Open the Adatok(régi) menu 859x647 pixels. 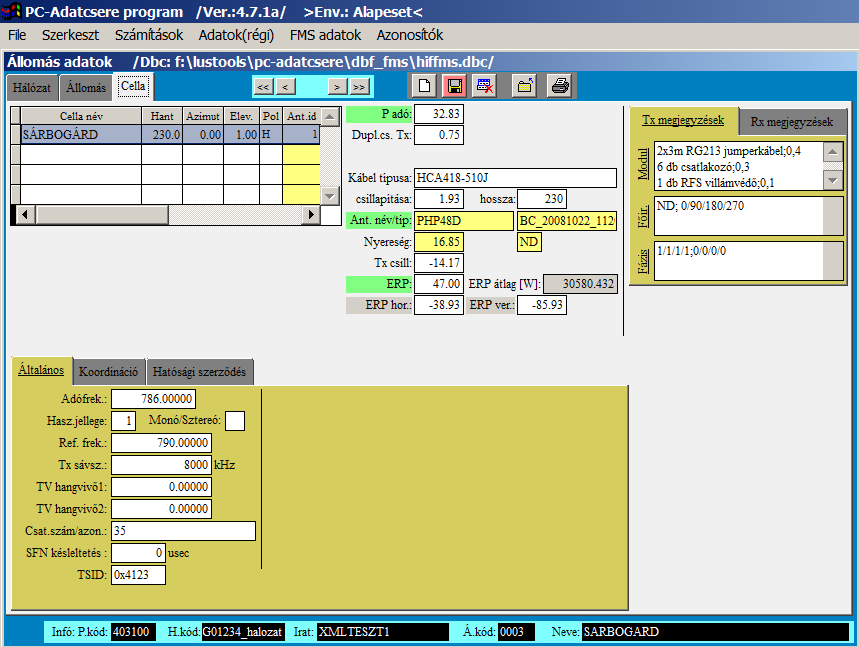point(236,35)
